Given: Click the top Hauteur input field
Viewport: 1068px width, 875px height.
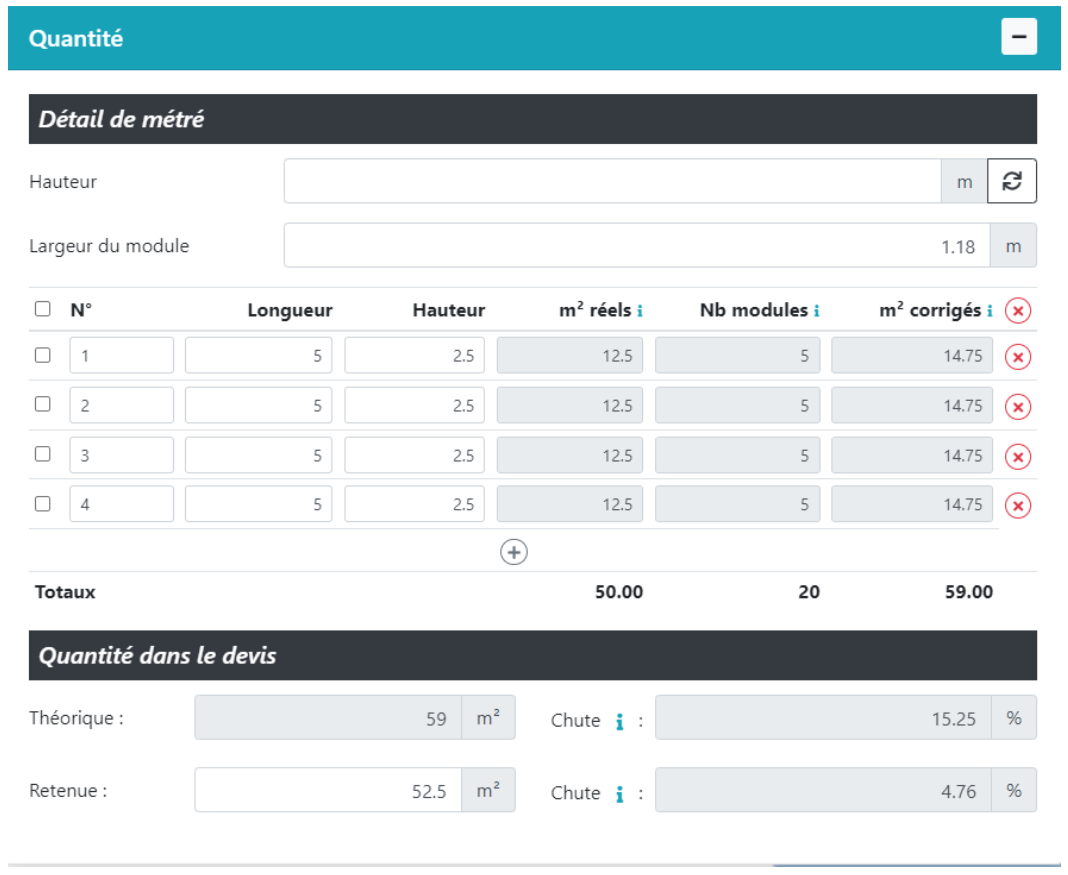Looking at the screenshot, I should coord(612,181).
